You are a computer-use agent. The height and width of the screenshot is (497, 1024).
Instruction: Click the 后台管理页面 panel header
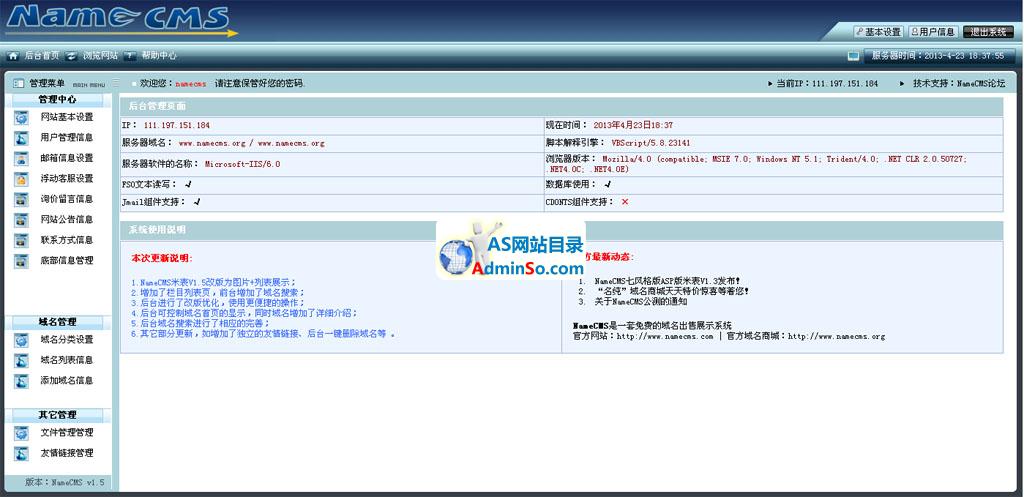pyautogui.click(x=561, y=106)
